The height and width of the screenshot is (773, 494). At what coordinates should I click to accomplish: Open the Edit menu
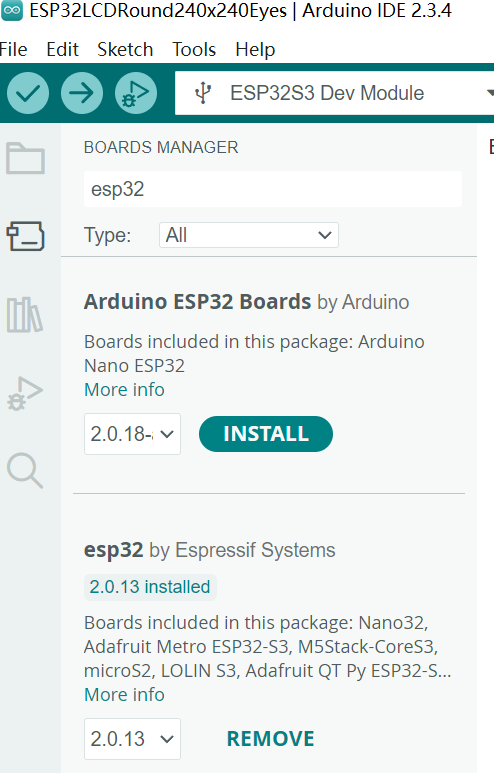[x=63, y=50]
